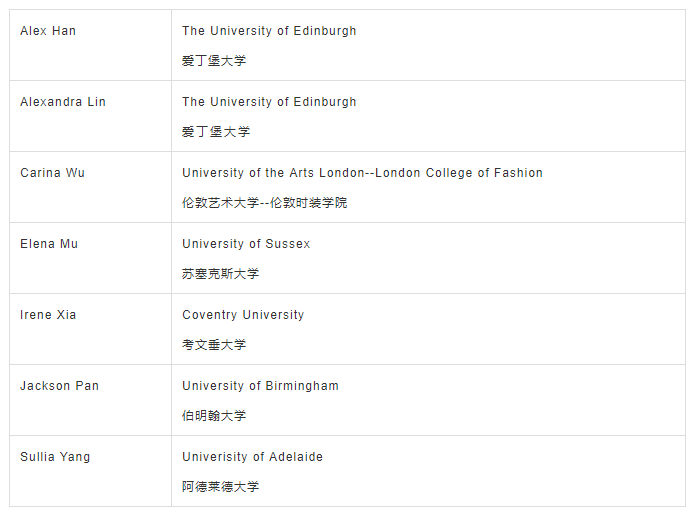
Task: Select the Alexandra Lin name cell
Action: coord(63,102)
